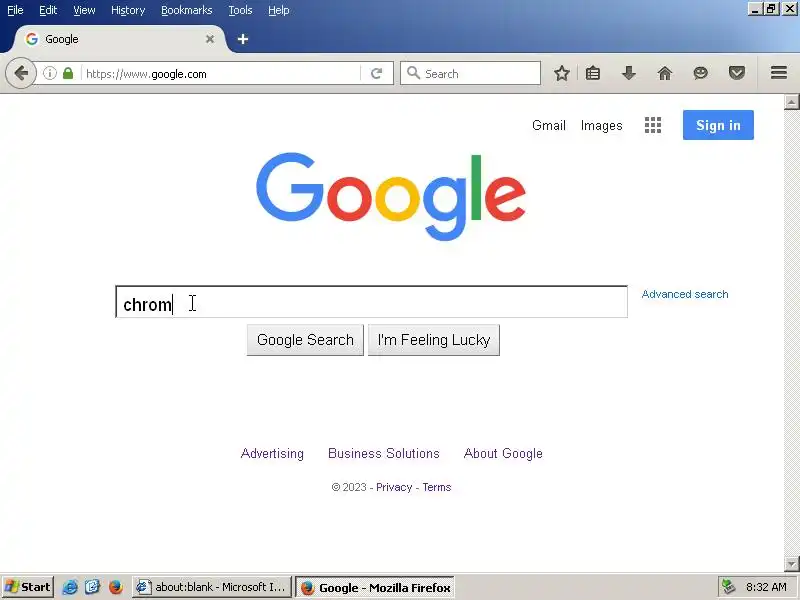Open the Advertising link
The height and width of the screenshot is (600, 800).
point(272,454)
